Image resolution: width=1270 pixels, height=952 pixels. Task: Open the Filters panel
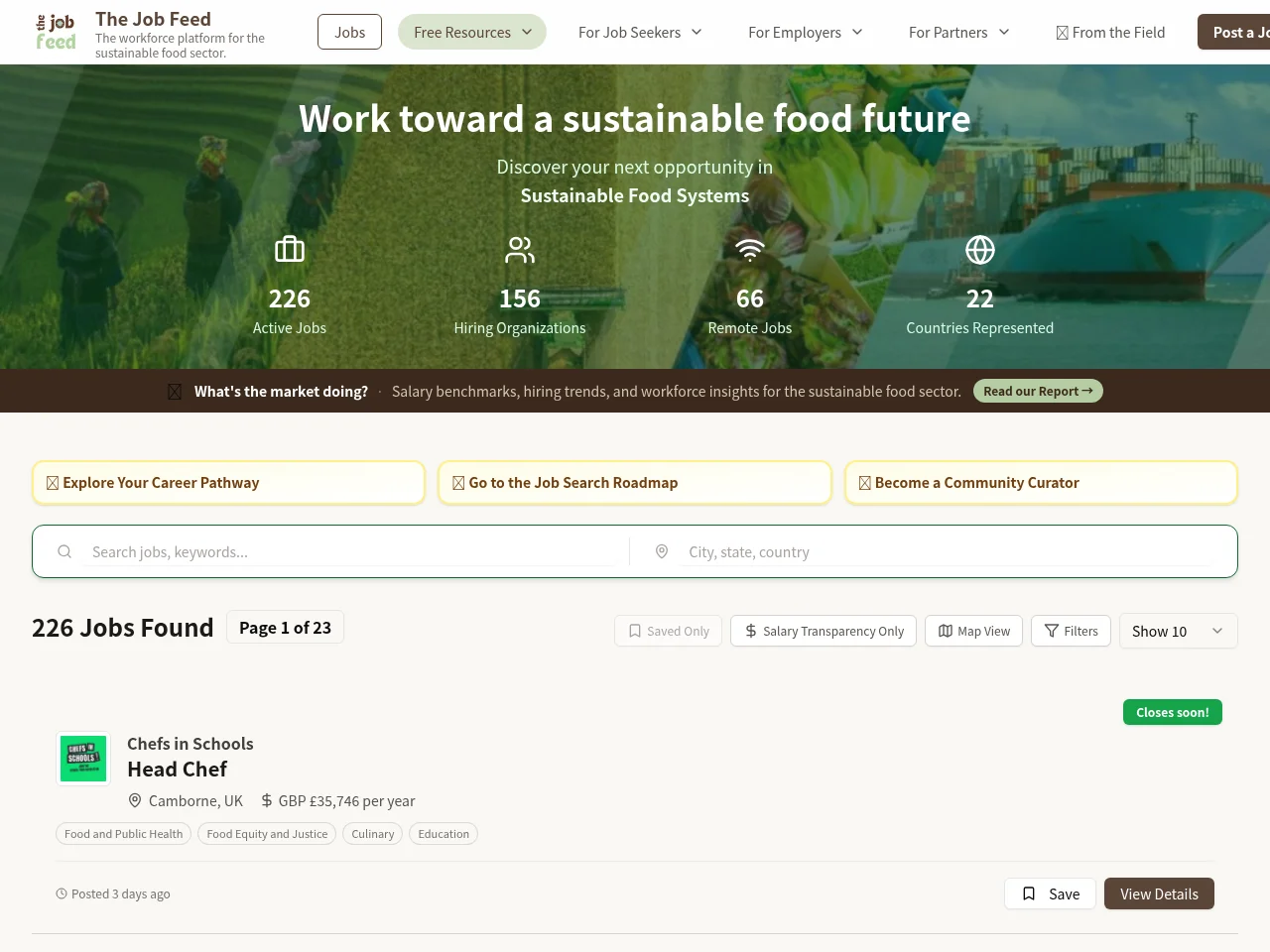(1072, 631)
